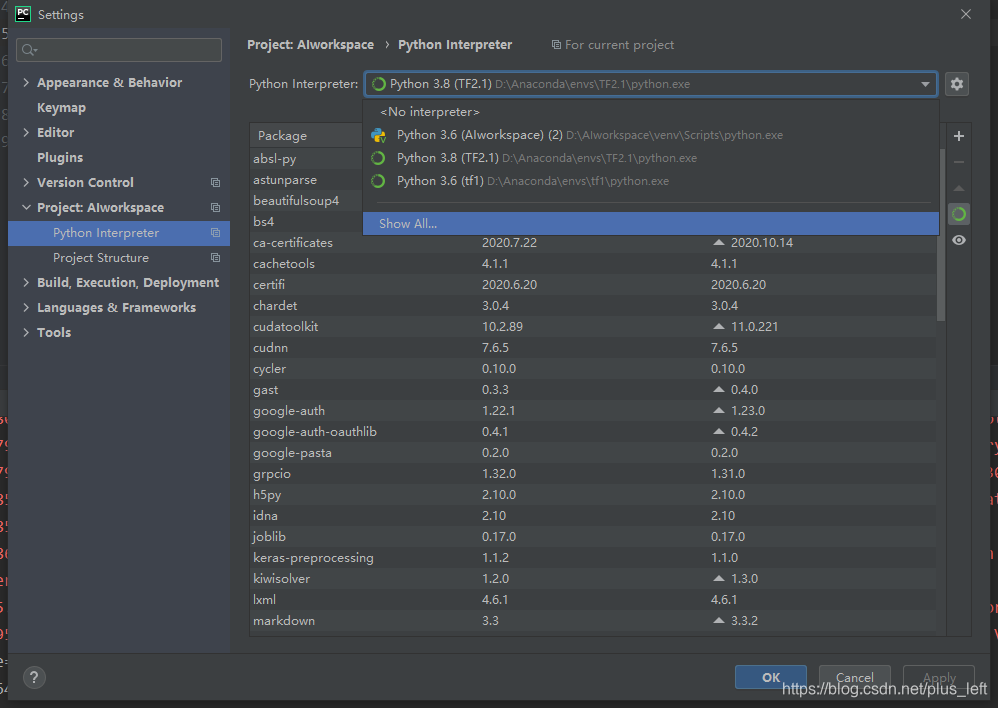Expand the Editor section

26,132
